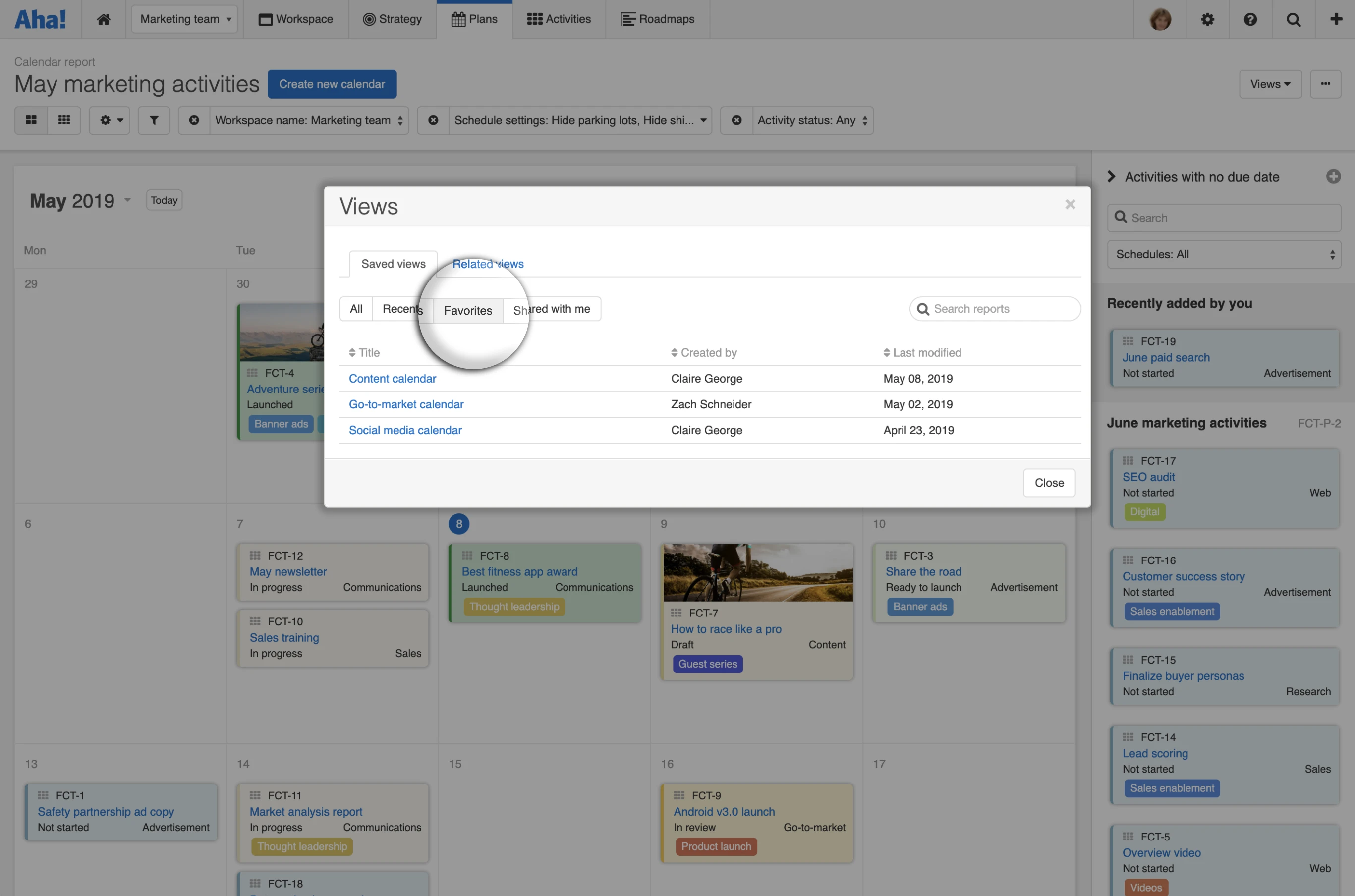1355x896 pixels.
Task: Expand Activities with no due date section
Action: point(1112,177)
